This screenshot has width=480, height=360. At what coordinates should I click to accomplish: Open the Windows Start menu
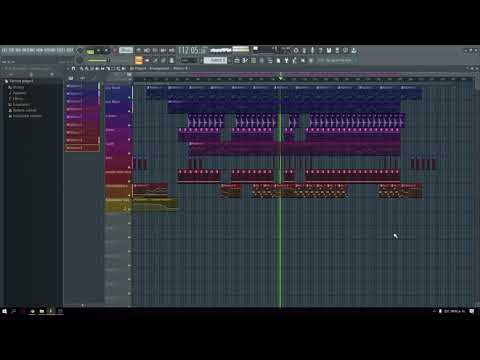4,311
